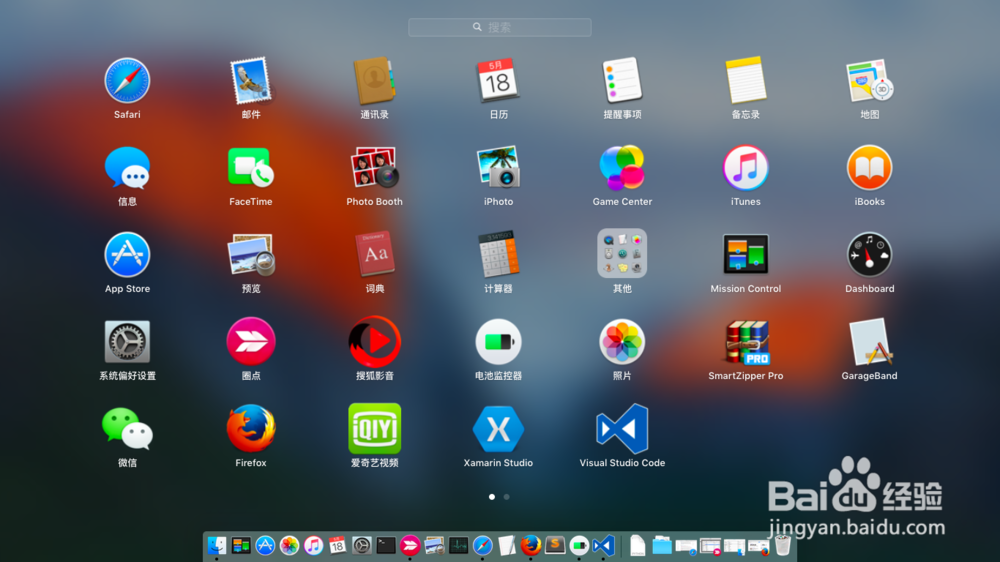Viewport: 1000px width, 562px height.
Task: Open the 其他 folder of apps
Action: [x=622, y=253]
